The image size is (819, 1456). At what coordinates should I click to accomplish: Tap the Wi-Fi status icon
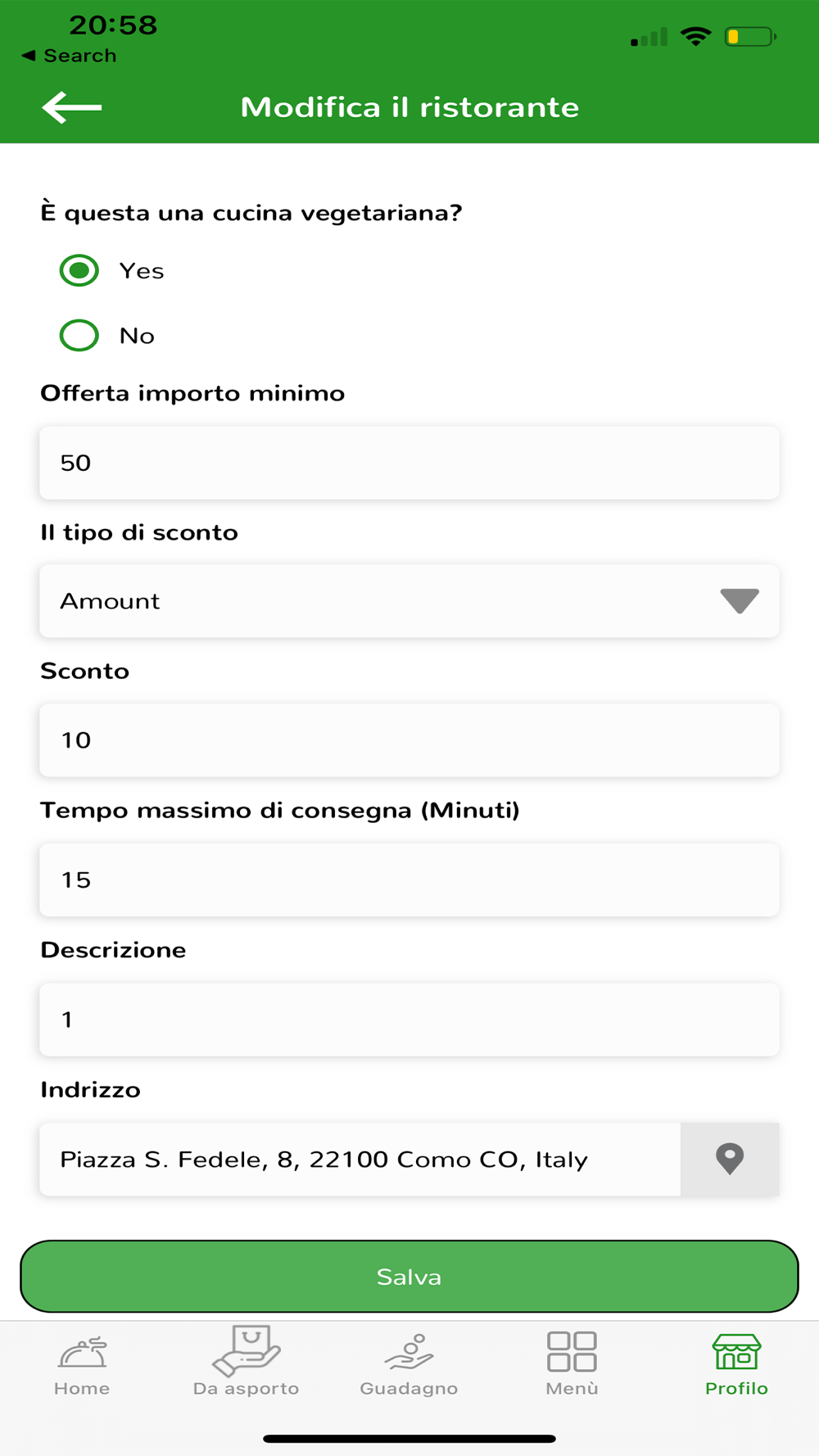tap(695, 37)
